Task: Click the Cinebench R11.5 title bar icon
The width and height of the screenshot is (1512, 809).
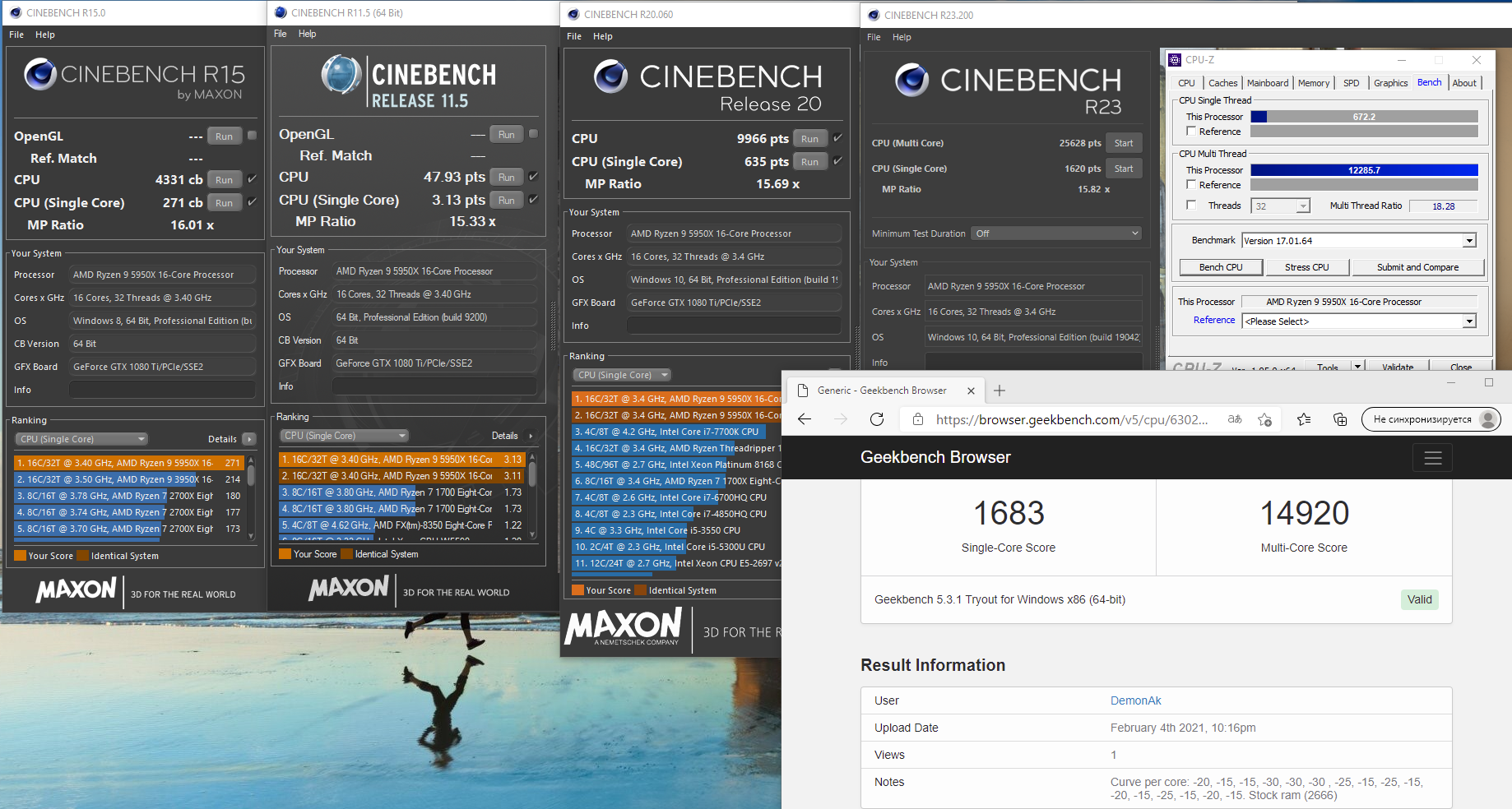Action: coord(281,12)
